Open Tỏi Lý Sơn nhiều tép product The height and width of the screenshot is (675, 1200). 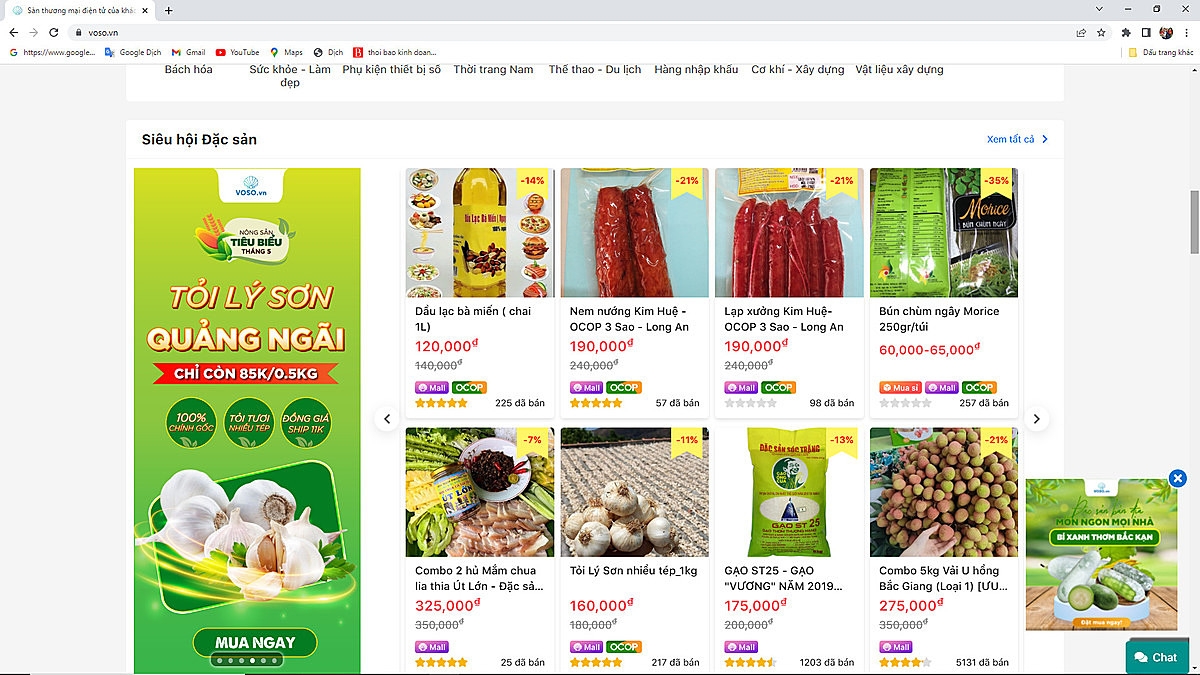[x=634, y=492]
